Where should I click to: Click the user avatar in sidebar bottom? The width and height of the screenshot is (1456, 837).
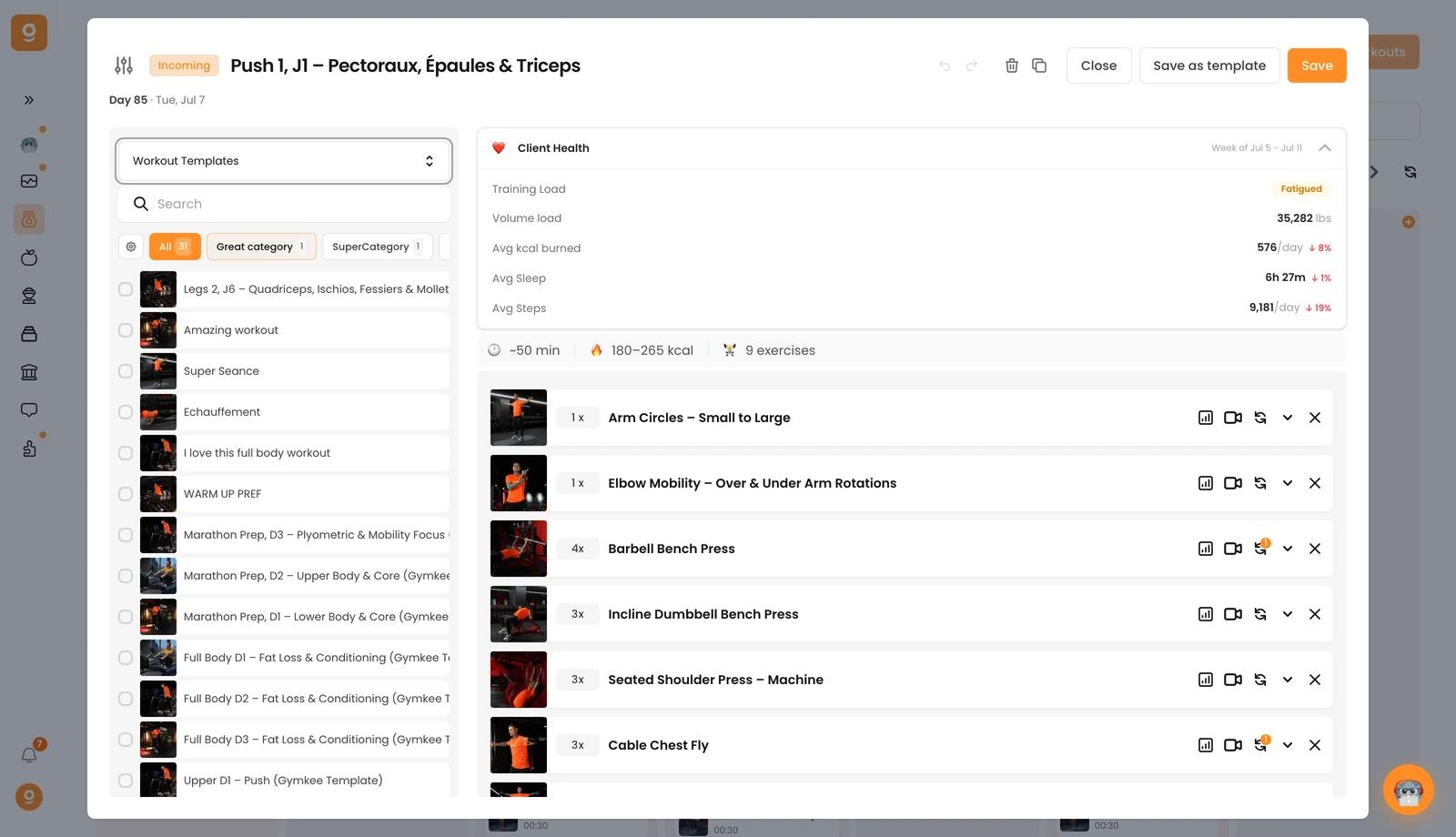29,797
